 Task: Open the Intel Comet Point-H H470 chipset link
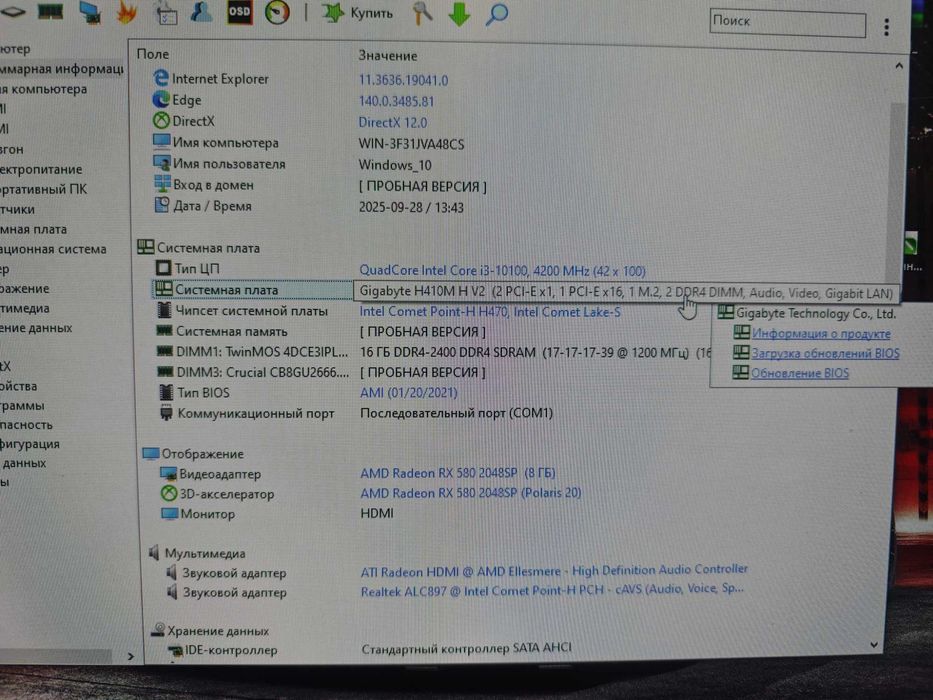(490, 312)
